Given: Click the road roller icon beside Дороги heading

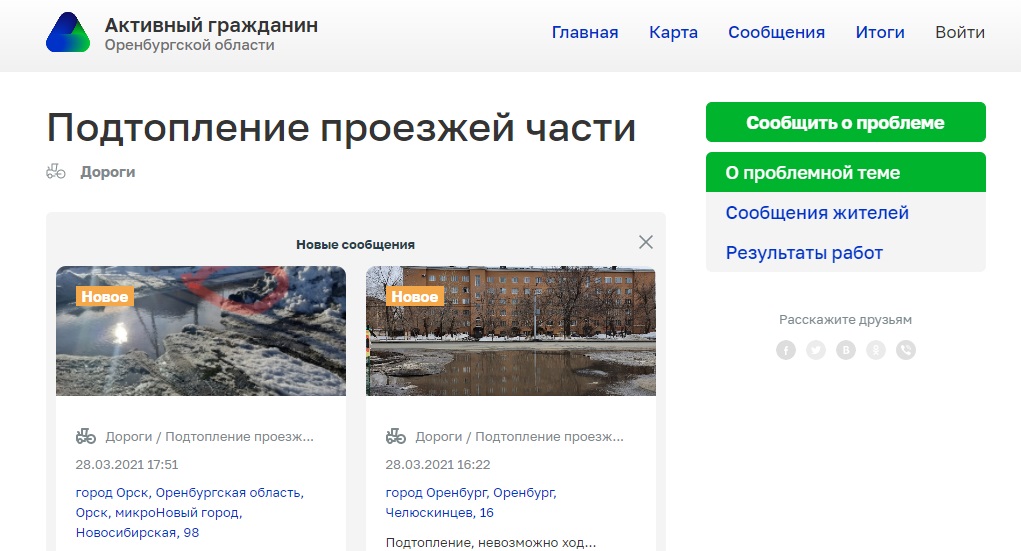Looking at the screenshot, I should [56, 172].
